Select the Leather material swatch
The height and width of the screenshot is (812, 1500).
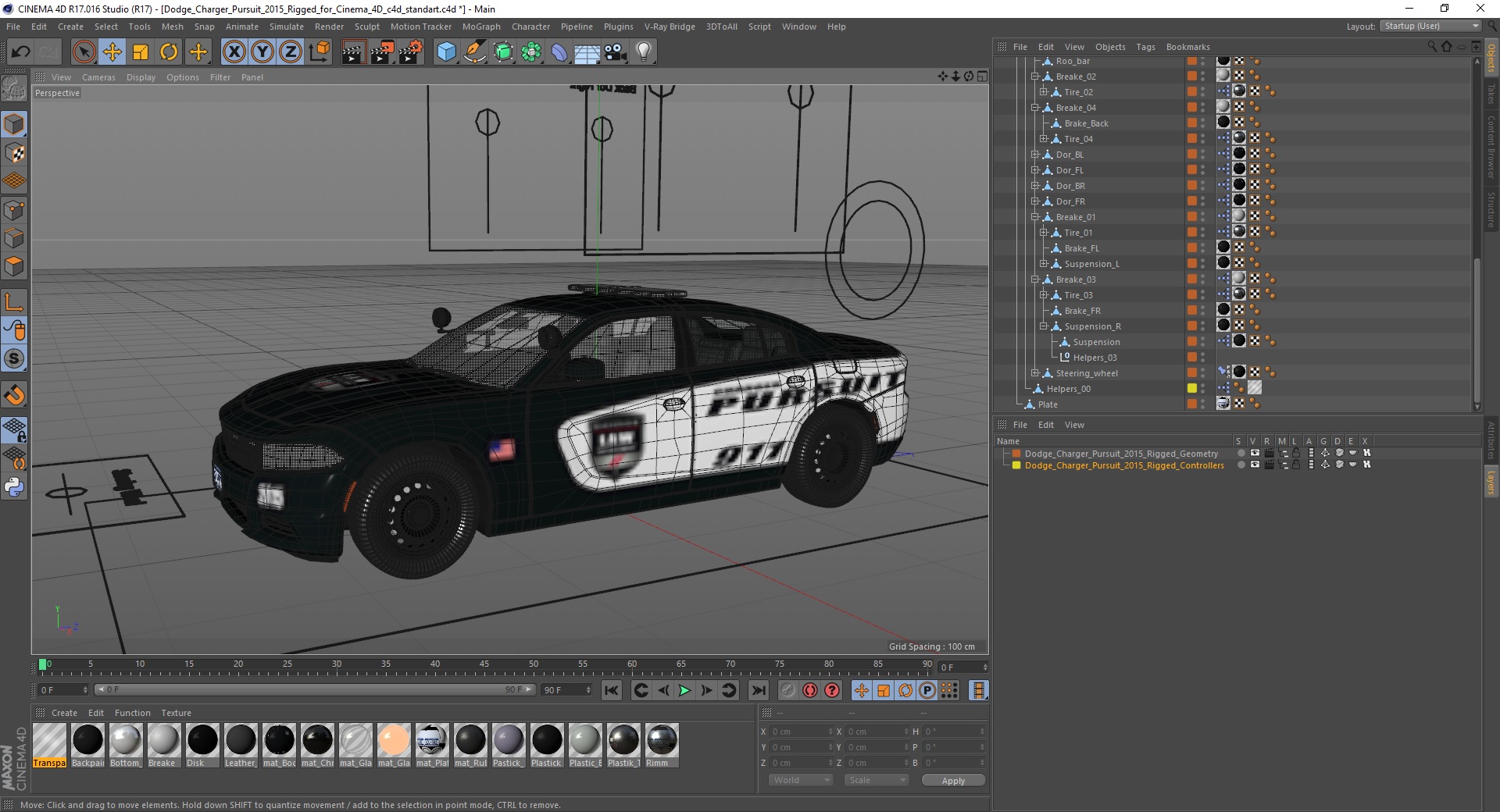point(240,745)
